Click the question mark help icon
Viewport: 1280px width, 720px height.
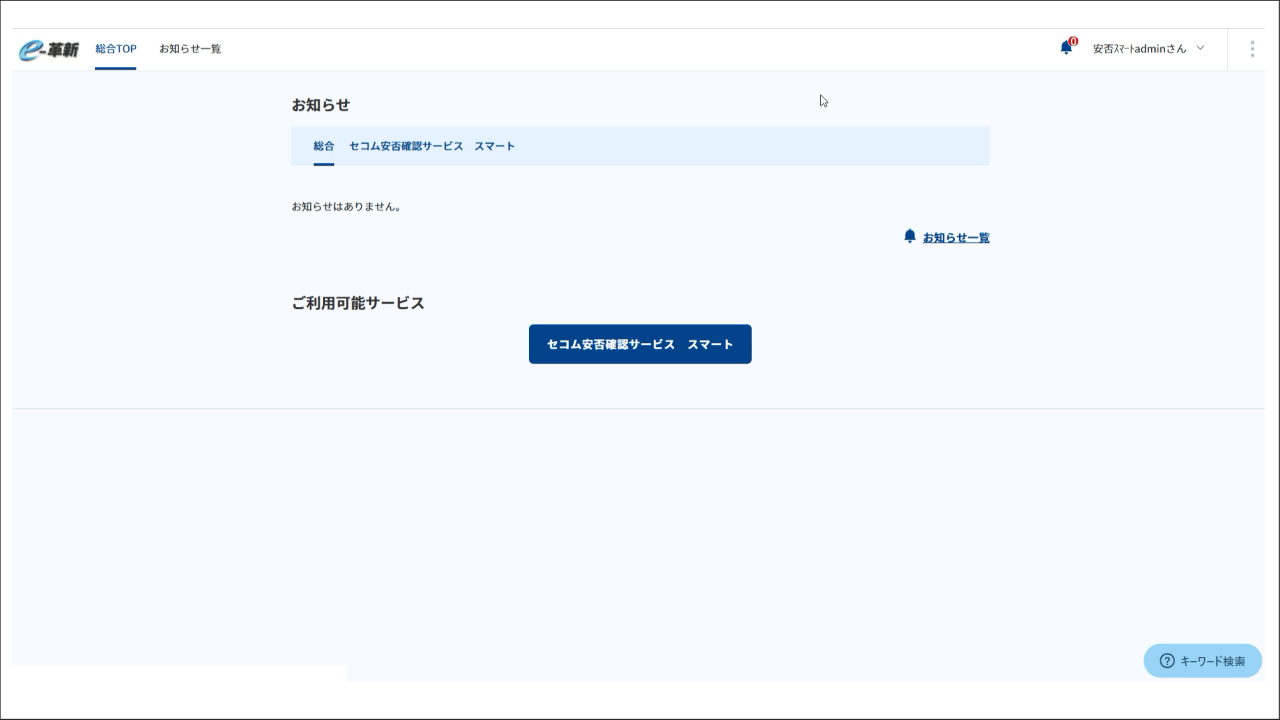click(1166, 661)
